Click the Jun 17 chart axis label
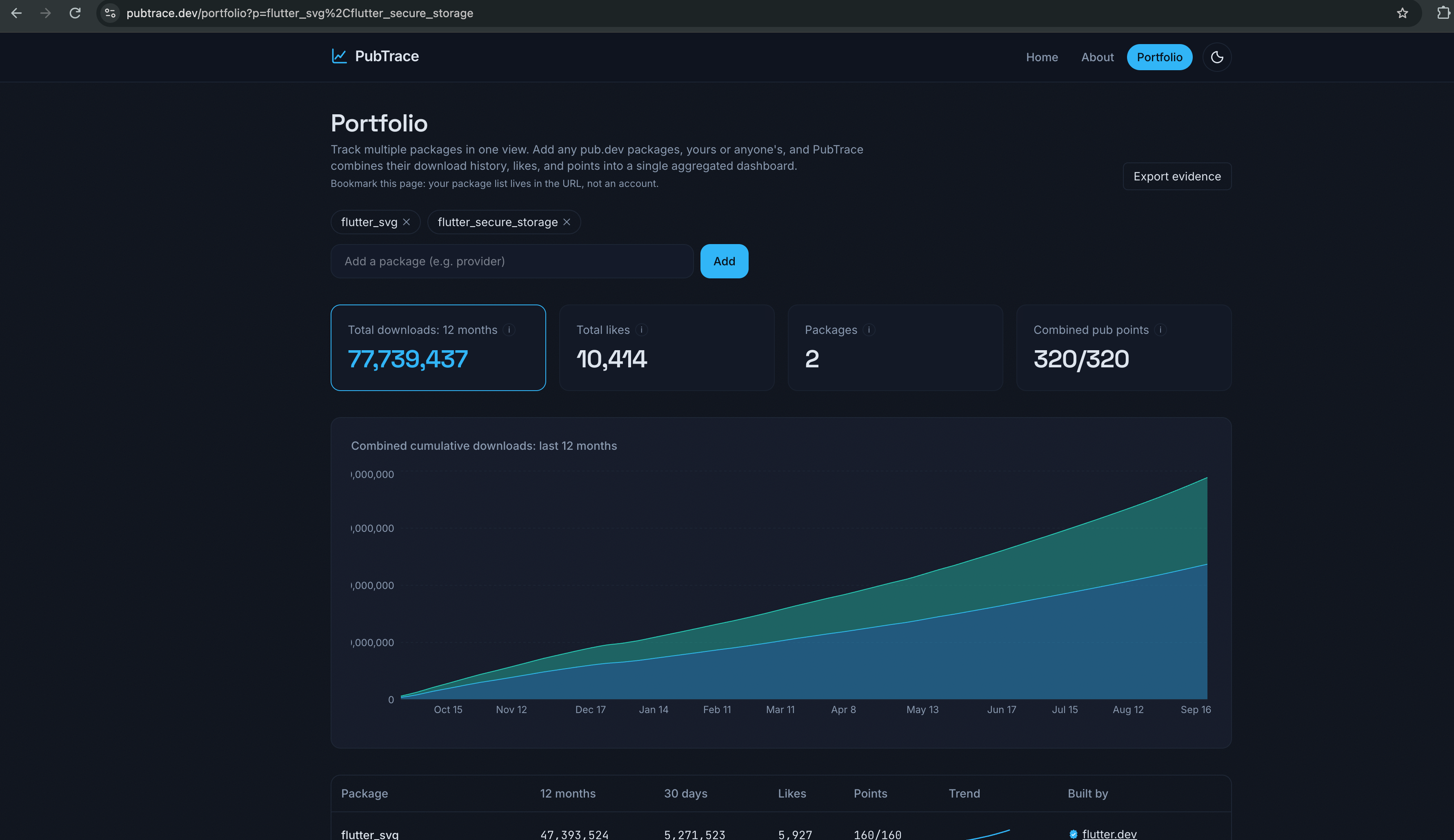Image resolution: width=1454 pixels, height=840 pixels. coord(1001,710)
